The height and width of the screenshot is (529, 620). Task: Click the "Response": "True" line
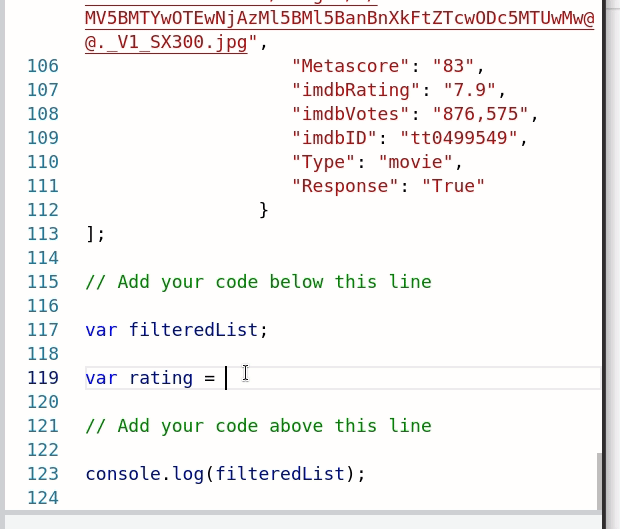tap(388, 186)
